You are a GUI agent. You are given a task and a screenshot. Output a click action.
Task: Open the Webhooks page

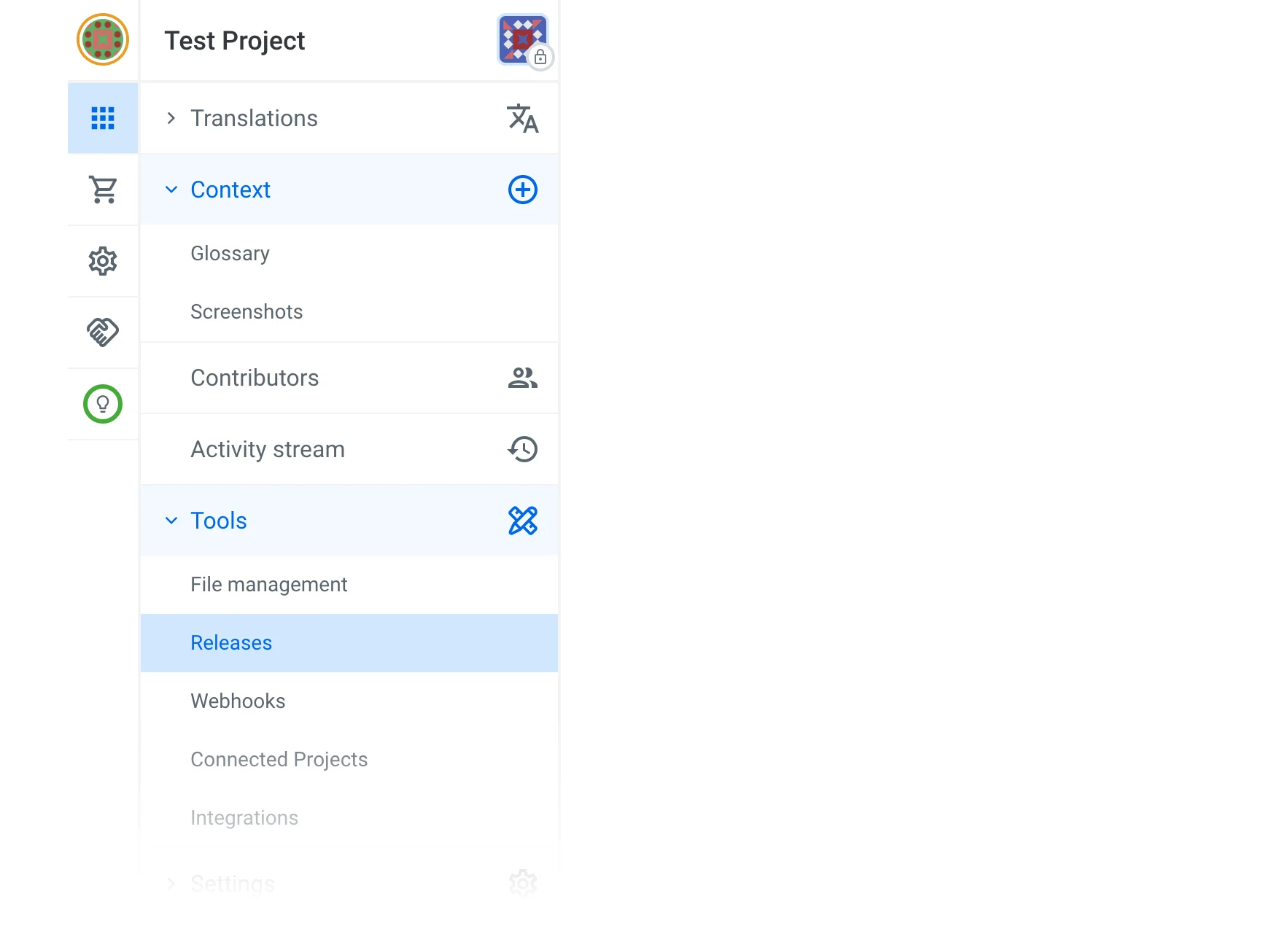click(238, 701)
